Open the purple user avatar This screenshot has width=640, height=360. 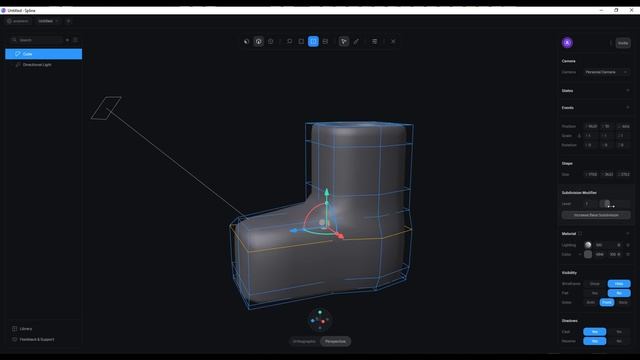coord(567,42)
